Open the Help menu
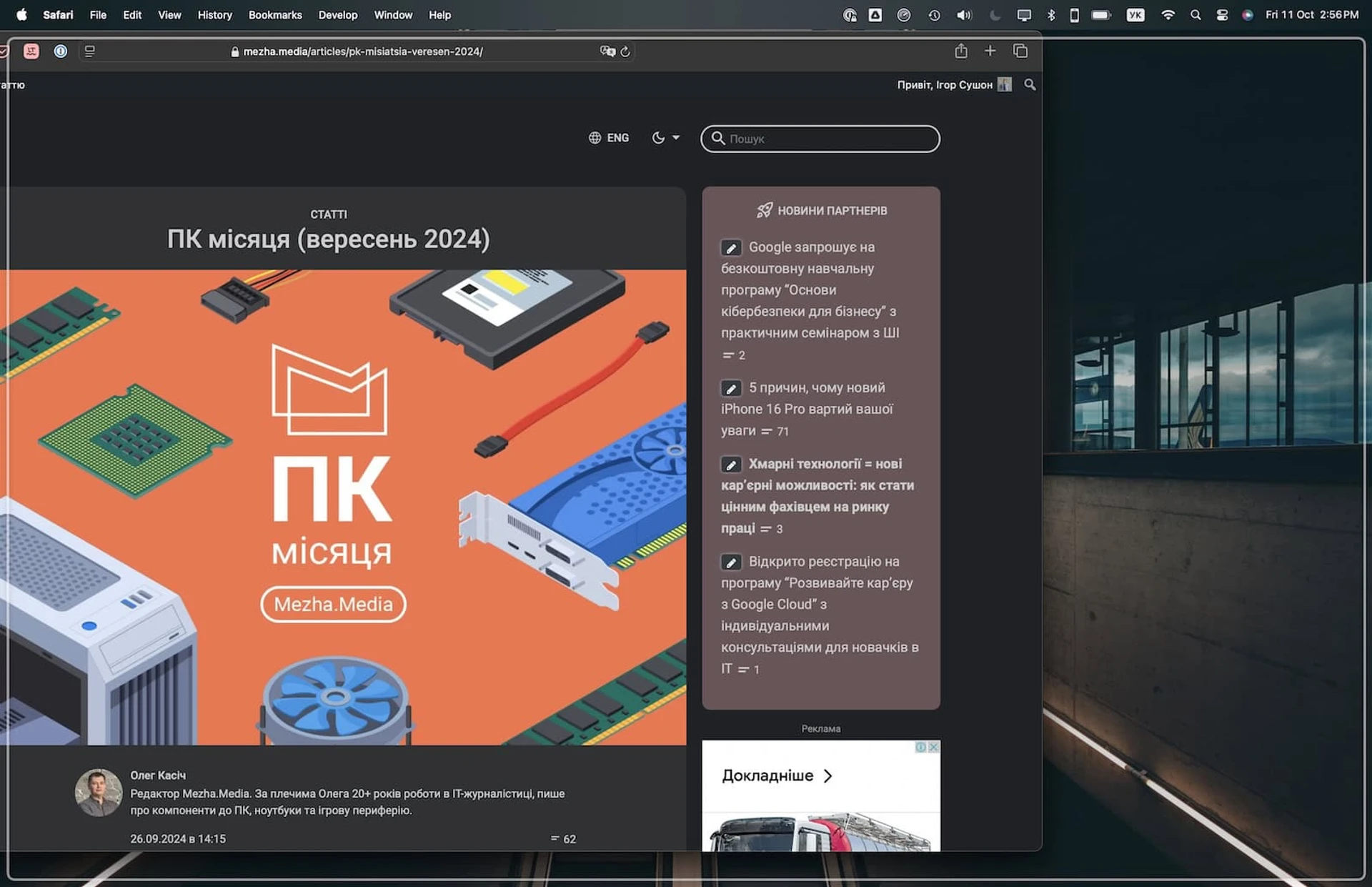This screenshot has height=887, width=1372. [439, 14]
